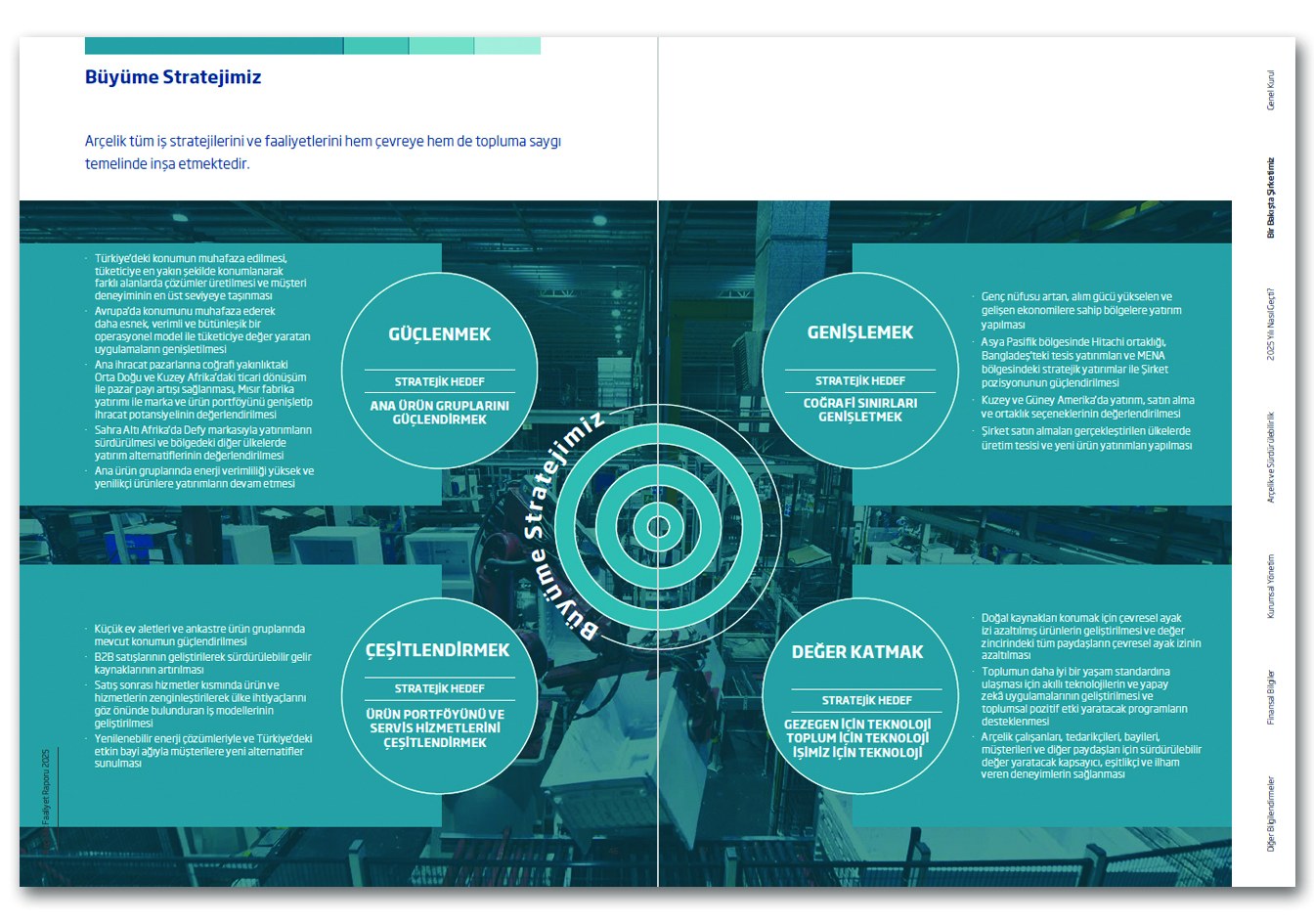Select the Bir Bakışta Şirketimiz side tab
This screenshot has height=924, width=1314.
tap(1271, 198)
